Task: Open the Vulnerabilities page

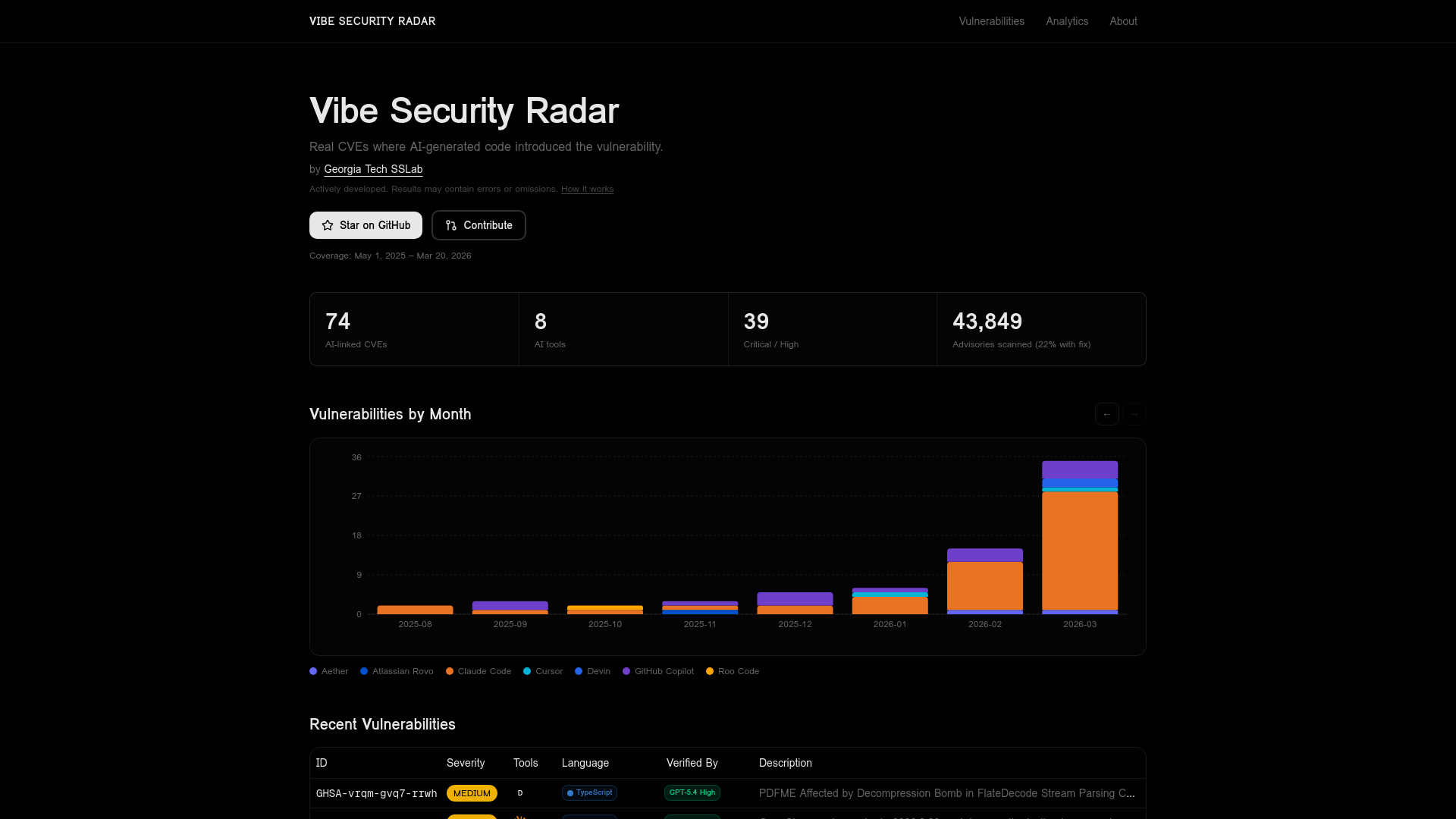Action: [991, 21]
